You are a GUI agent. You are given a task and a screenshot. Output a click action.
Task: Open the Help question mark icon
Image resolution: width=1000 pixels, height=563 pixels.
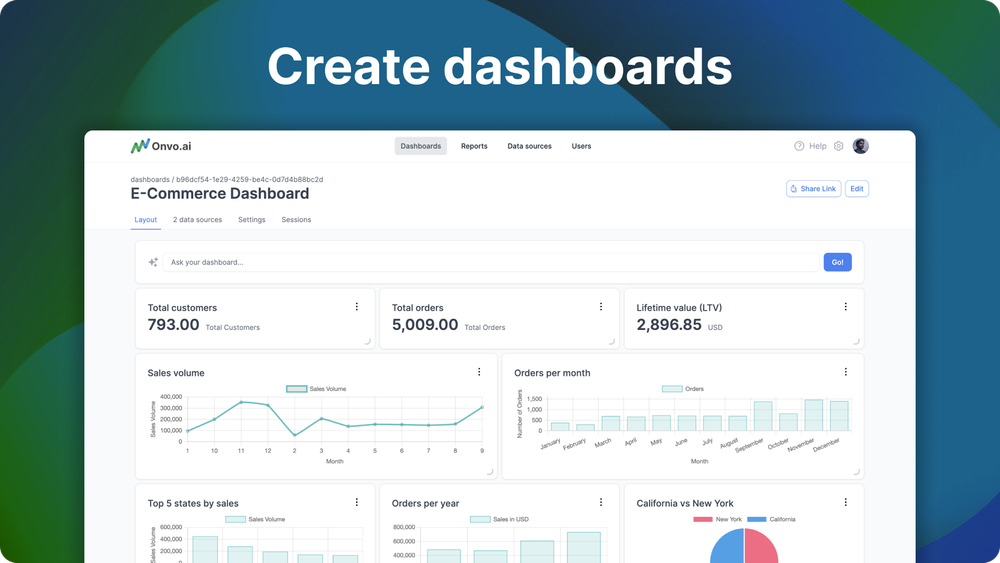click(799, 146)
